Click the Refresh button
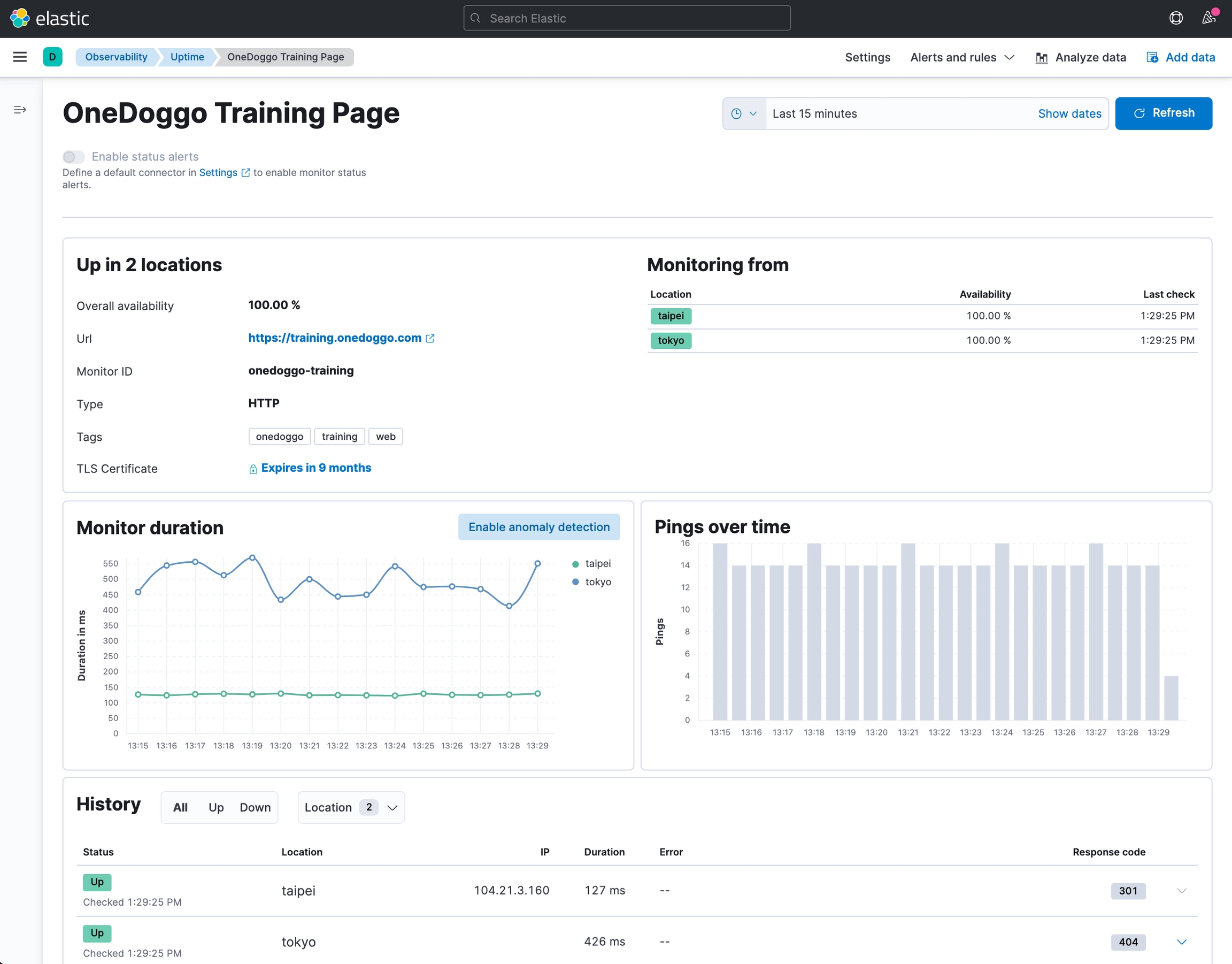Screen dimensions: 1232x964 tap(1163, 113)
